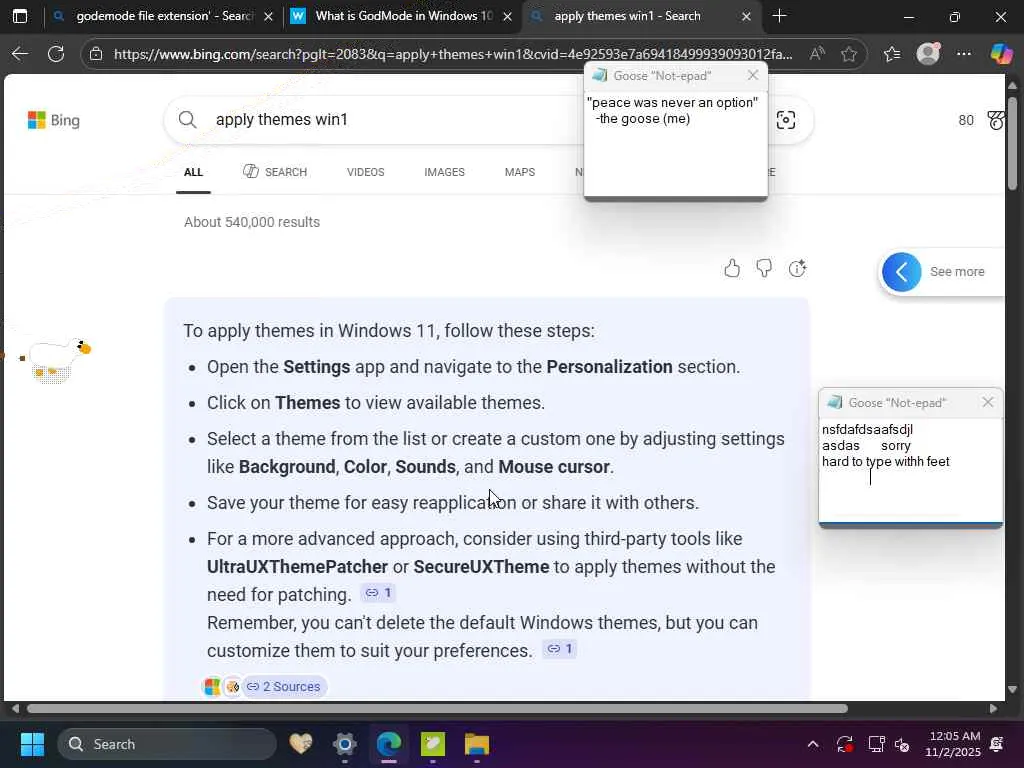
Task: Close the lower Goose Not-epad window
Action: tap(988, 402)
